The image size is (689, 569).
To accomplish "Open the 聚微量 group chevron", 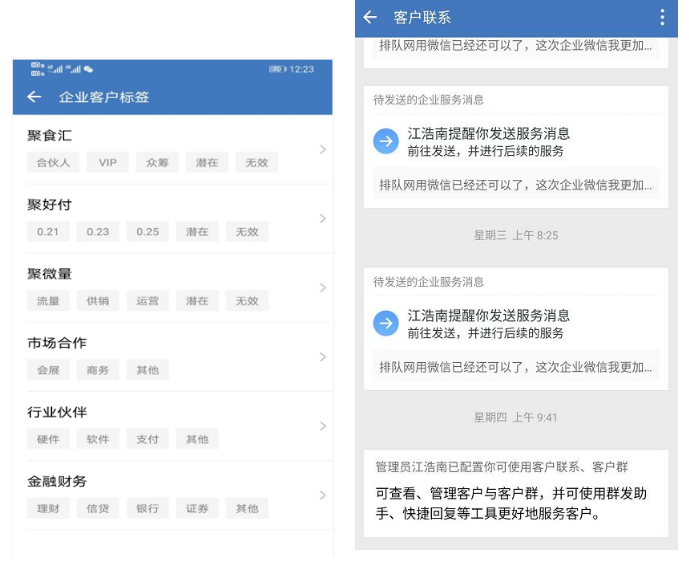I will [322, 288].
